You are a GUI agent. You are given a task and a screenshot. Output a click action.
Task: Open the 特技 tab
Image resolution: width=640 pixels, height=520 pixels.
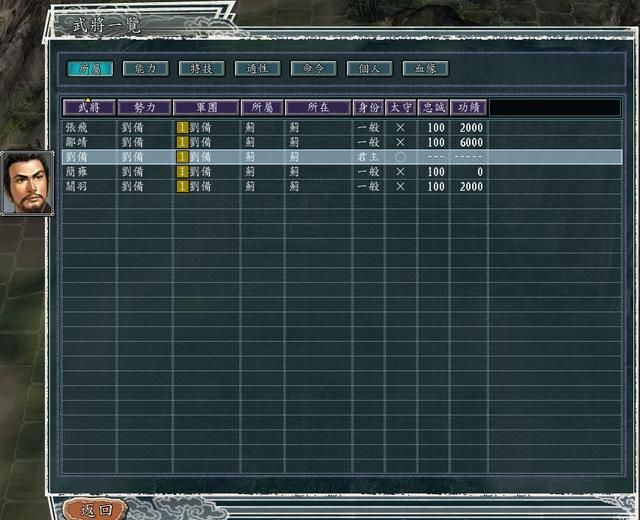201,69
